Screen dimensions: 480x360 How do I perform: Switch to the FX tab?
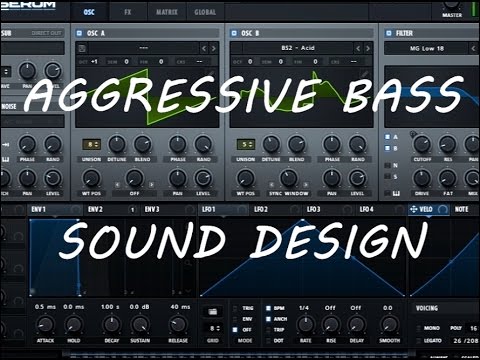click(x=128, y=12)
